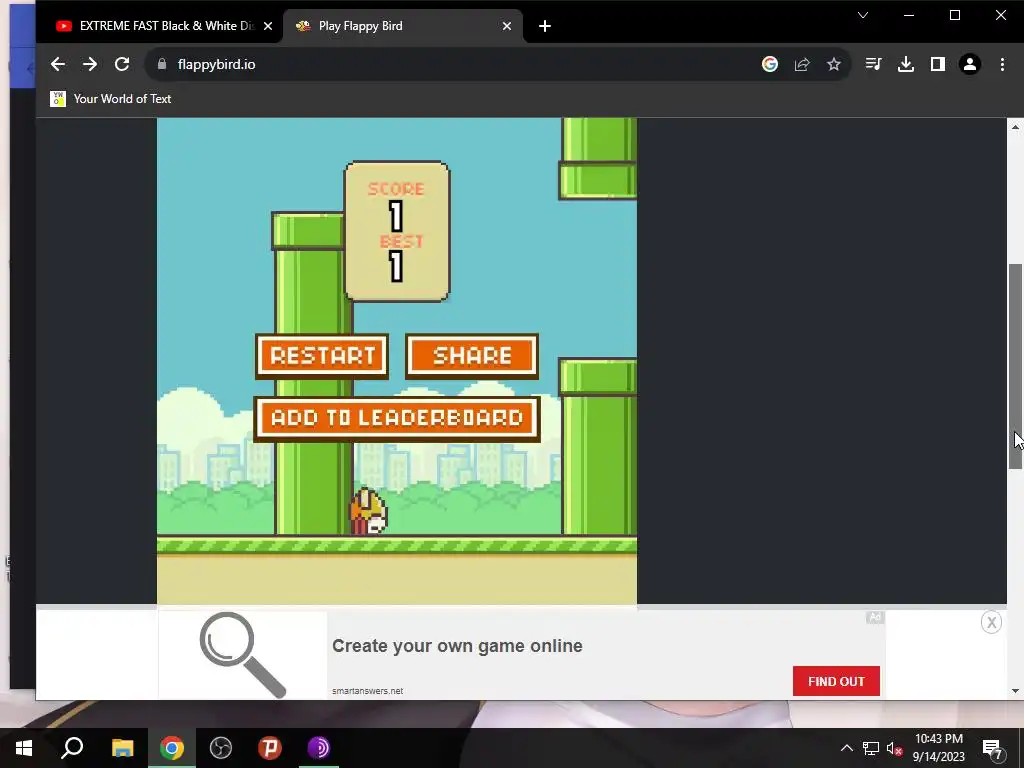The width and height of the screenshot is (1024, 768).
Task: Open the red P app in taskbar
Action: (270, 748)
